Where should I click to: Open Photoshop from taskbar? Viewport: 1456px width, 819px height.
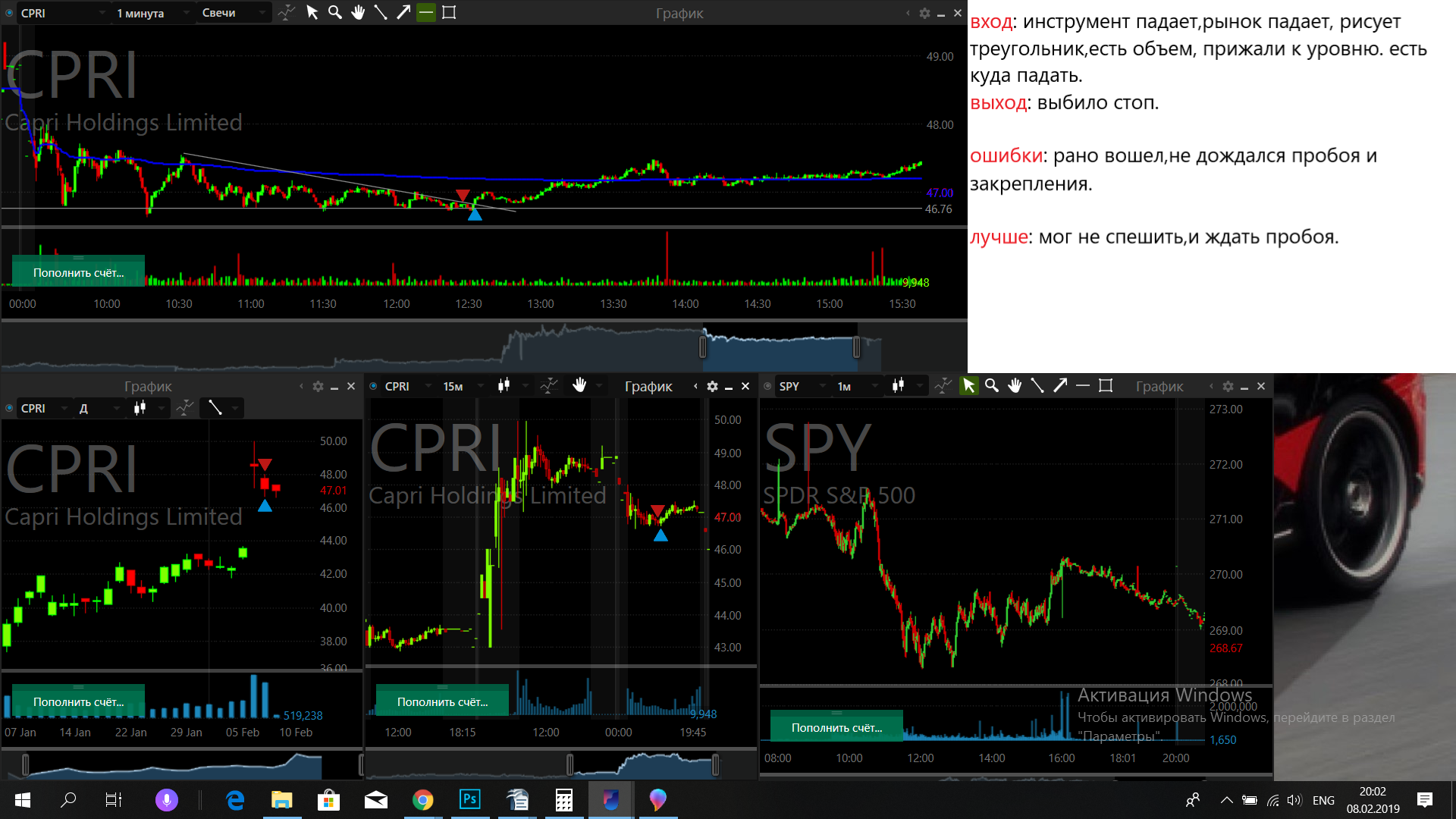[469, 800]
